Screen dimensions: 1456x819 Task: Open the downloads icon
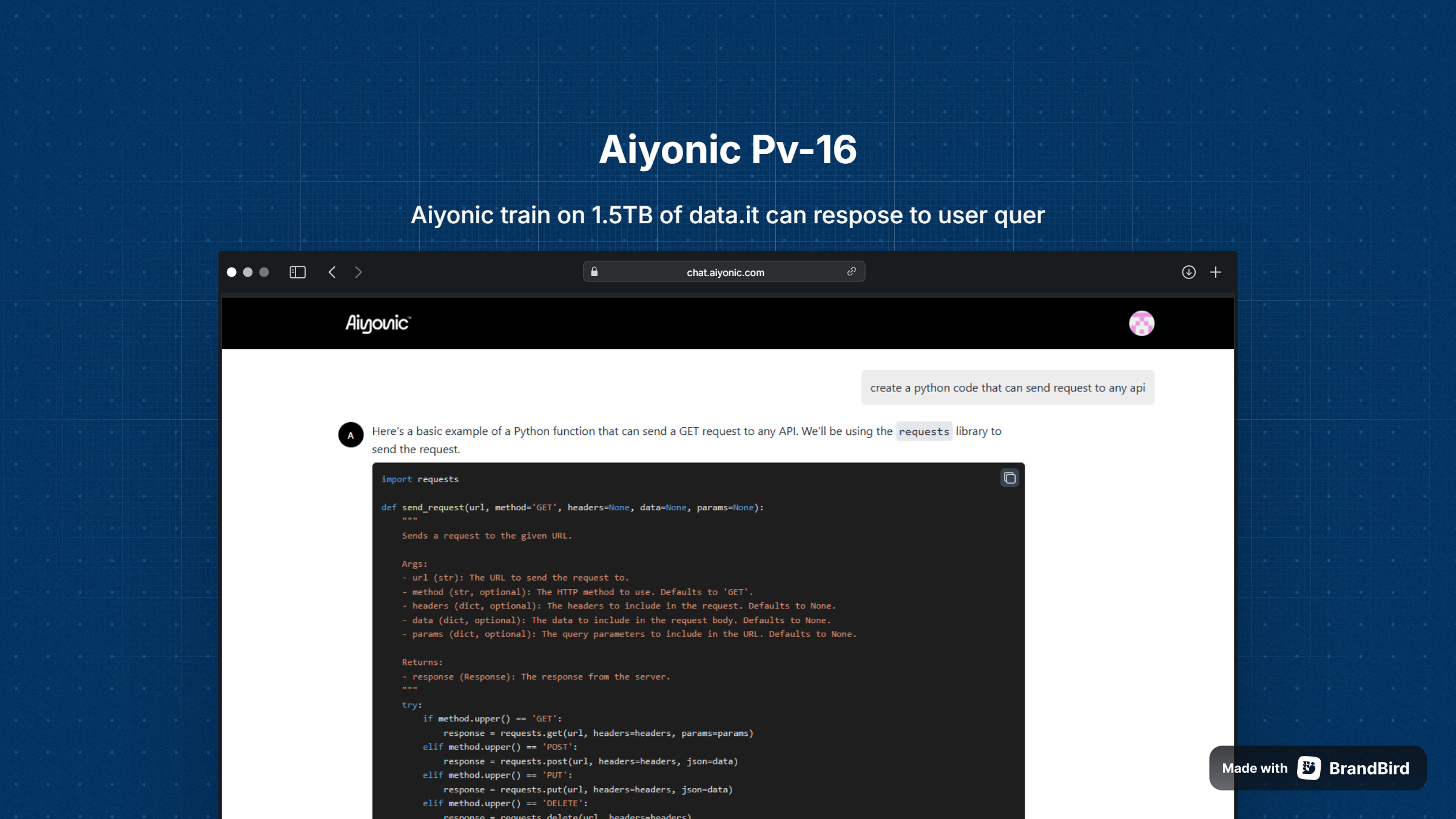point(1188,272)
